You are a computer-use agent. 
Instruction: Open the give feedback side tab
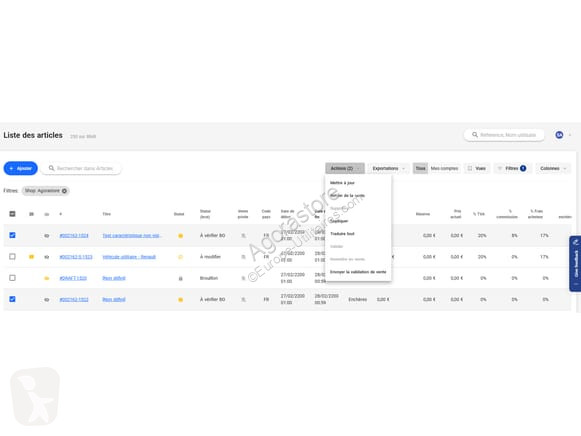[x=575, y=263]
